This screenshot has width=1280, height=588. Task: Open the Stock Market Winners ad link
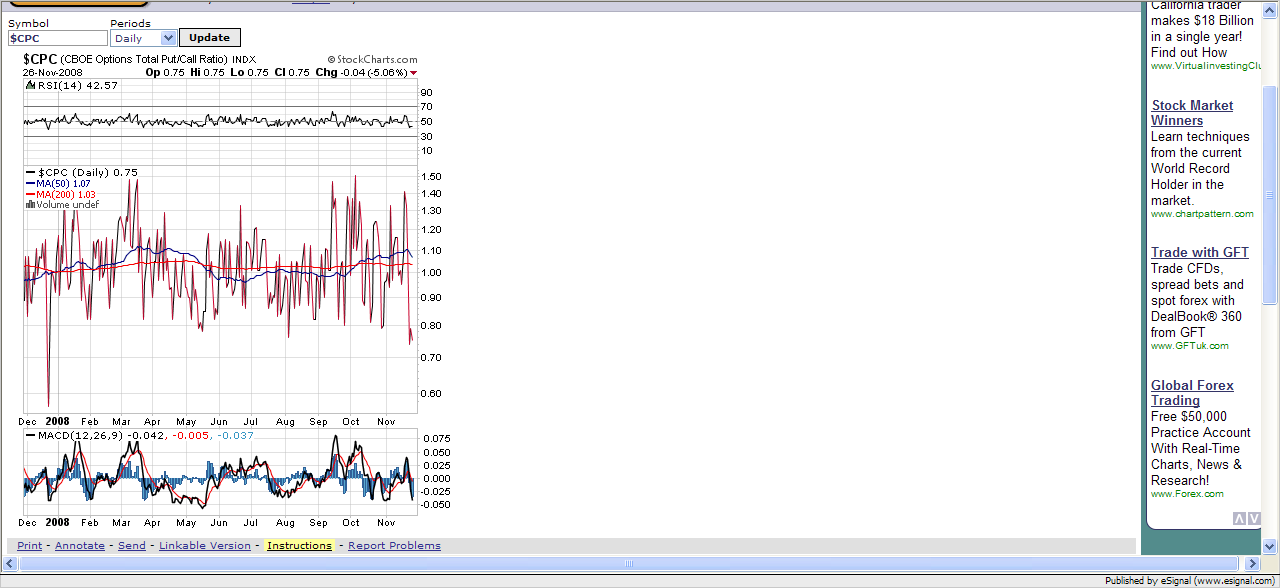1192,113
